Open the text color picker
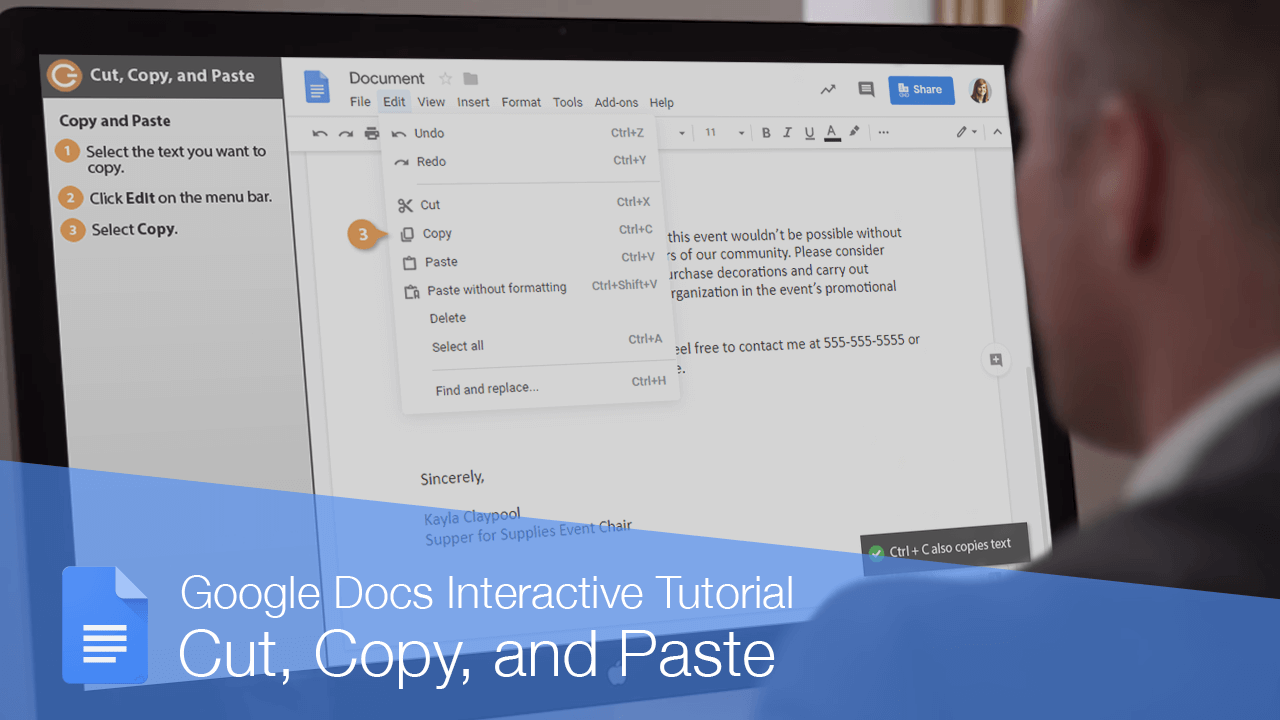 (831, 132)
